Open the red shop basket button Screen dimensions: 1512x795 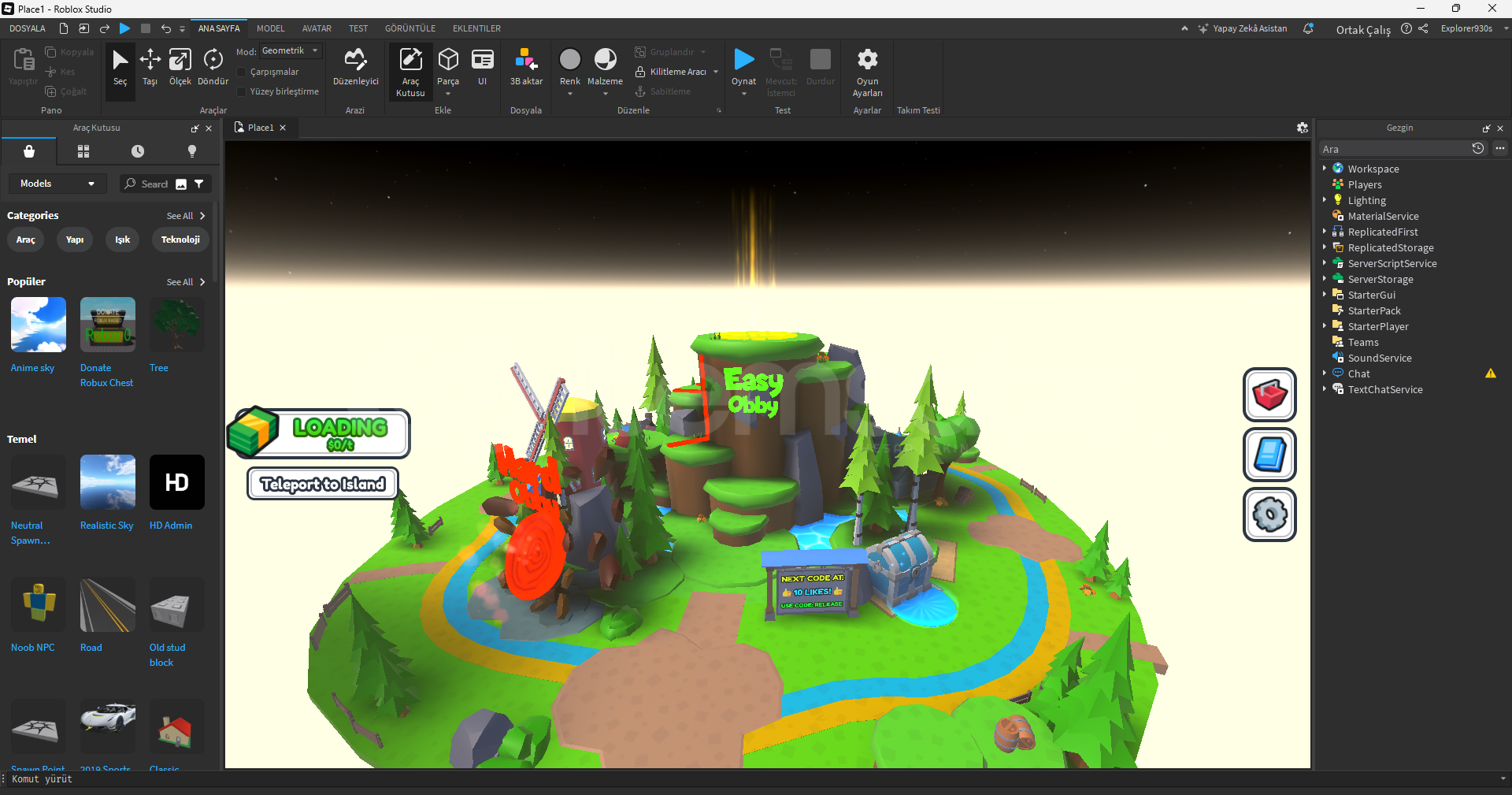click(1269, 395)
